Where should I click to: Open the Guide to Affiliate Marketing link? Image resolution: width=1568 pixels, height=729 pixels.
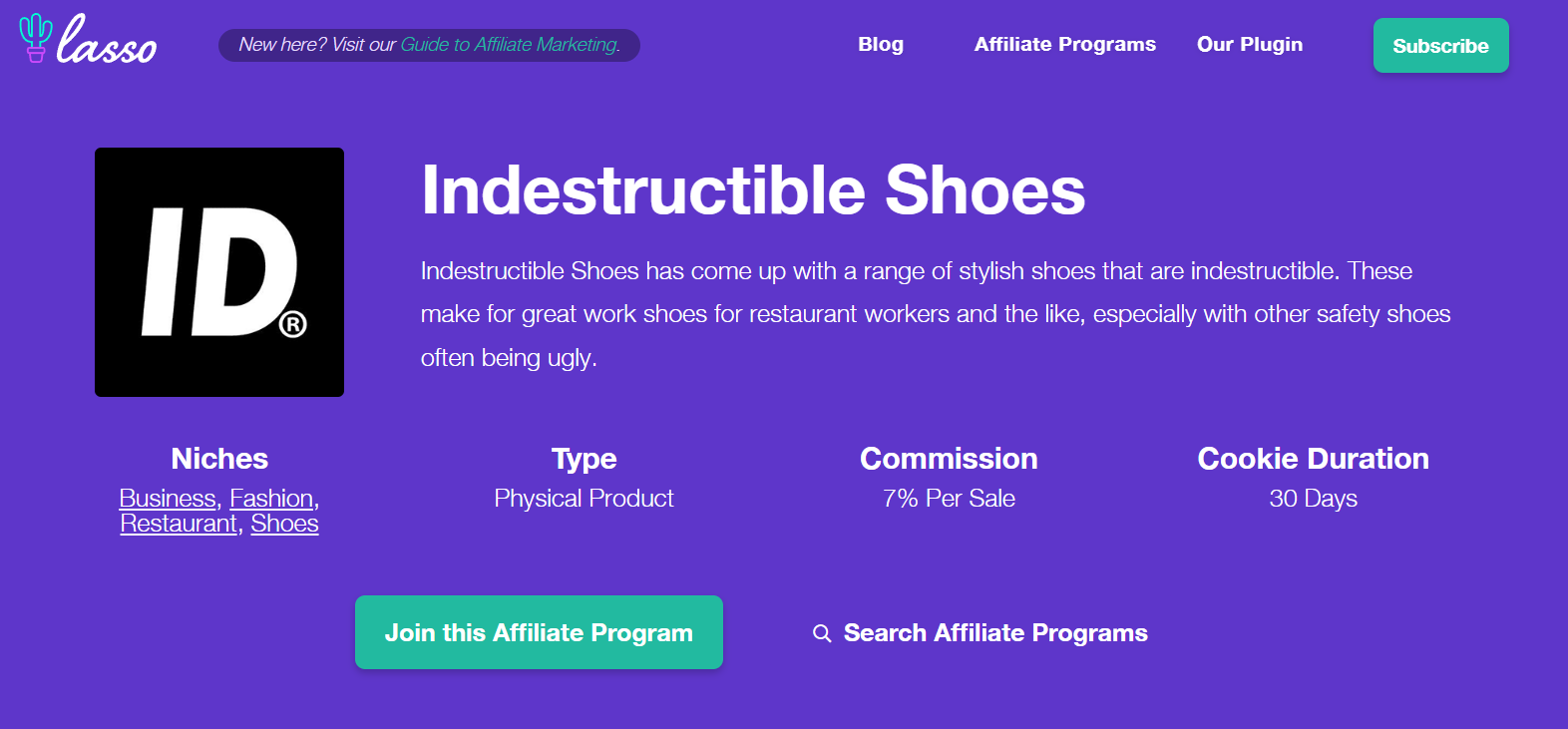509,45
